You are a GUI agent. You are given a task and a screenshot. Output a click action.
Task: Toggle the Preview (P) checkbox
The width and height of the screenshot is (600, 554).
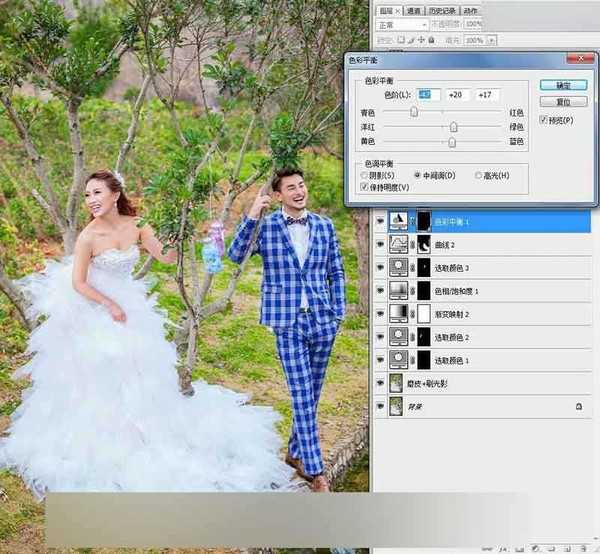click(x=543, y=120)
